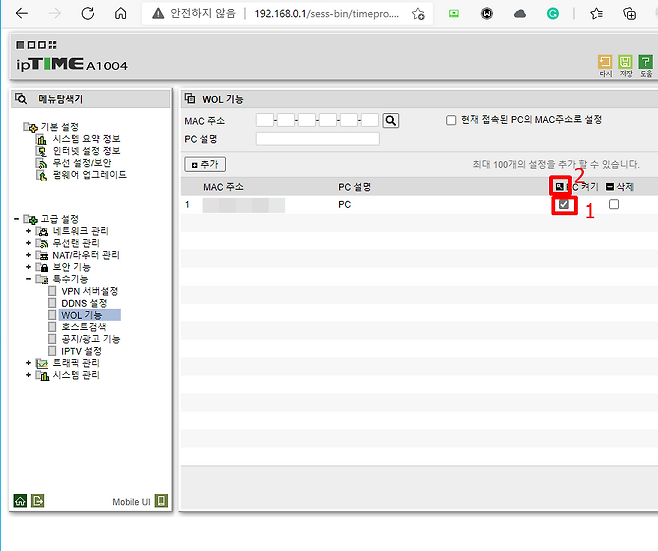Open 펌웨어 업그레이드 page
Screen dimensions: 658x551
coord(89,175)
